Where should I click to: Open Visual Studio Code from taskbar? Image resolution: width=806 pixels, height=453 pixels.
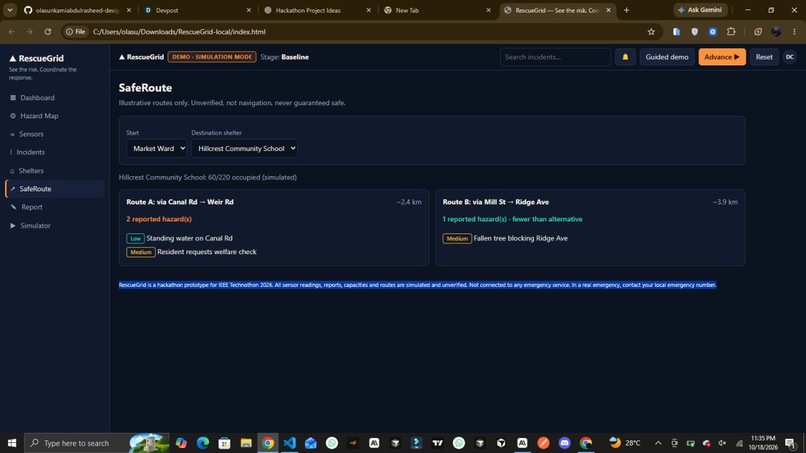[289, 443]
